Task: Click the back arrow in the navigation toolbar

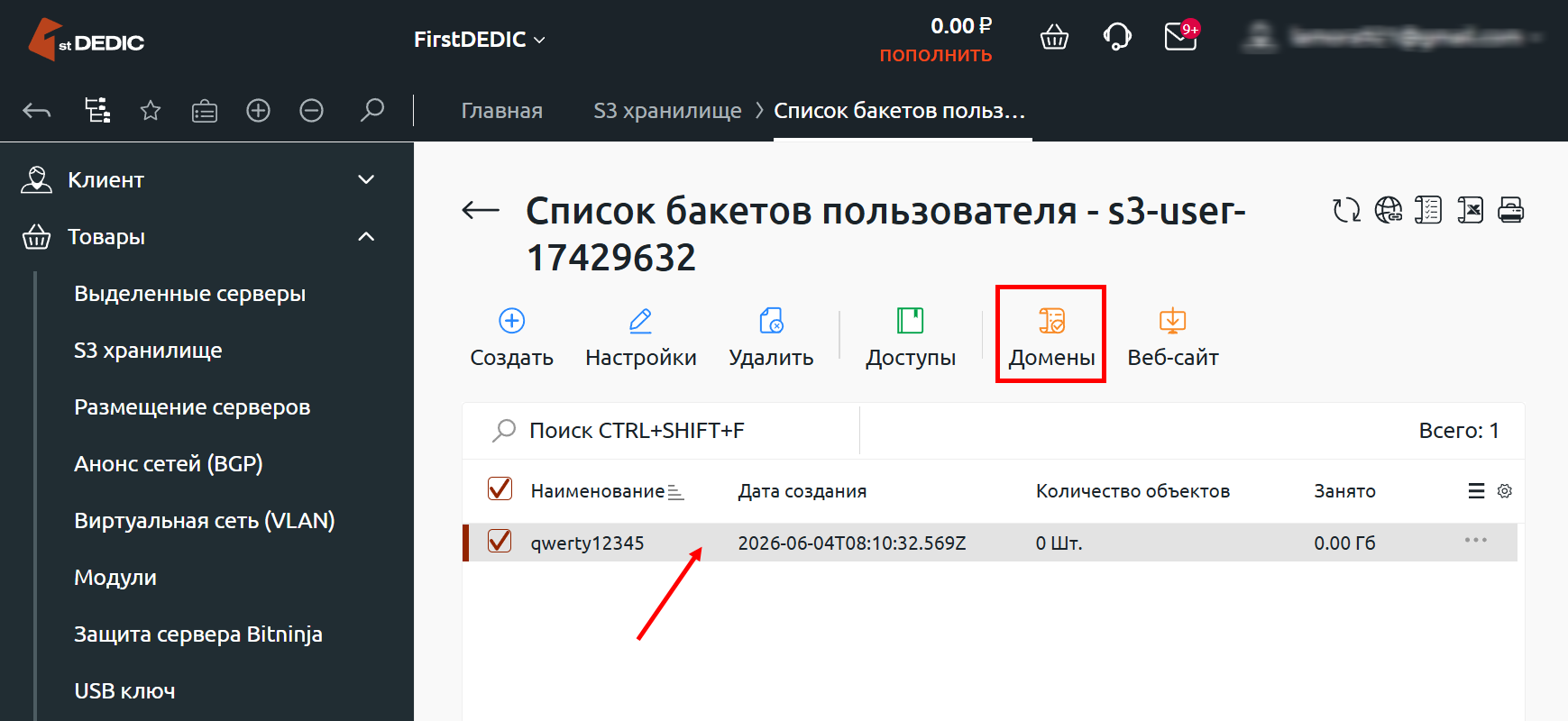Action: click(x=37, y=111)
